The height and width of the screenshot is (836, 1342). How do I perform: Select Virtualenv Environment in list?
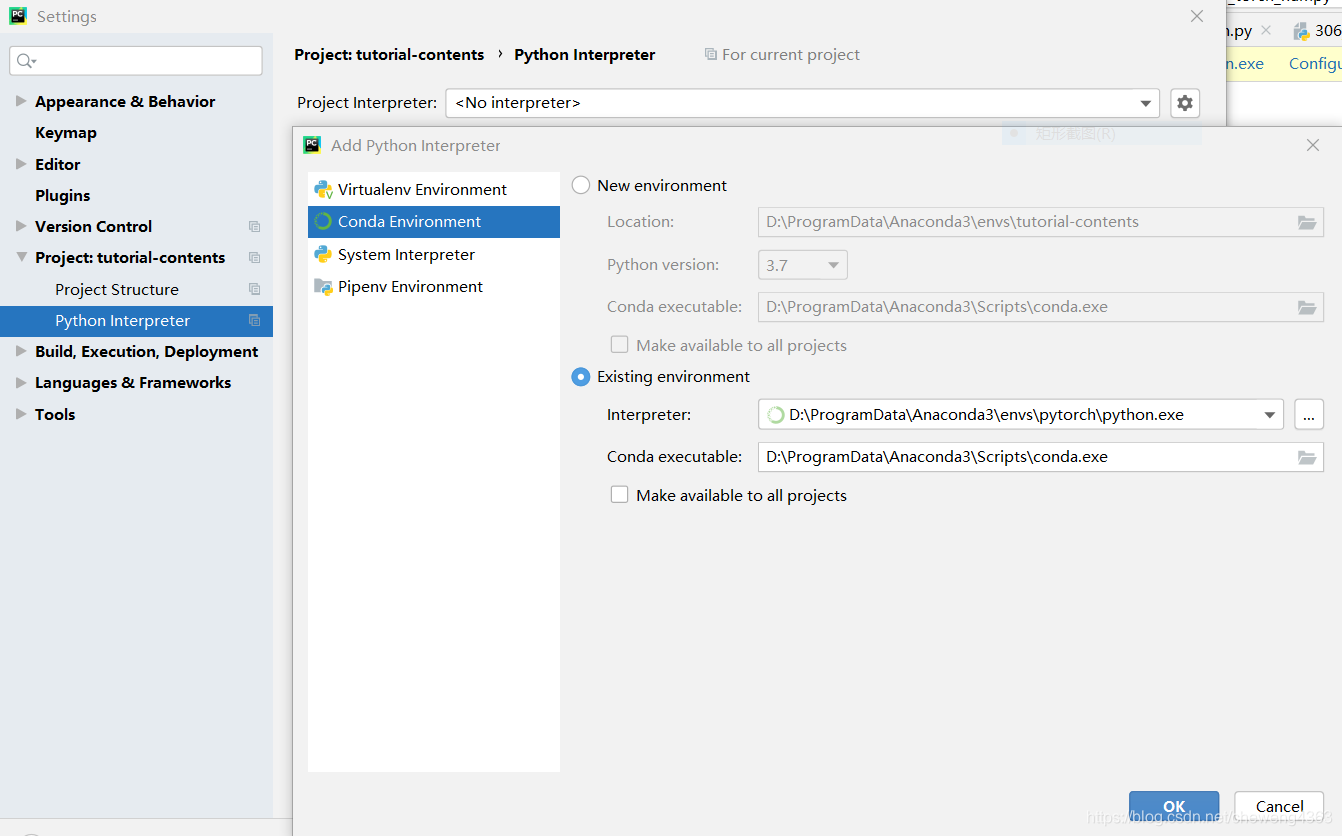coord(434,189)
